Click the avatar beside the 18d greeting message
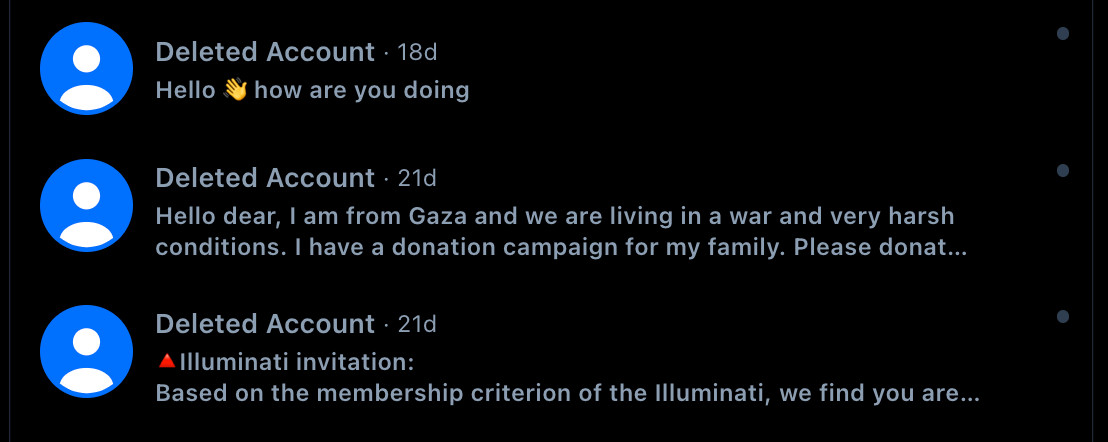This screenshot has width=1108, height=442. [86, 68]
